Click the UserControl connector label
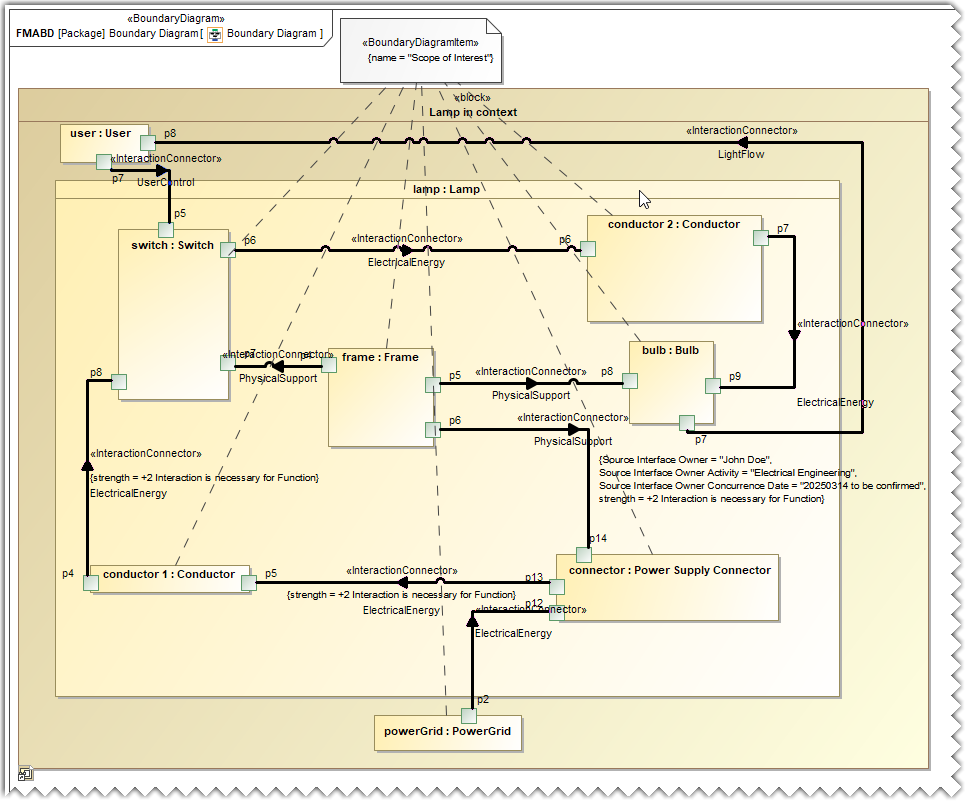 pyautogui.click(x=165, y=182)
